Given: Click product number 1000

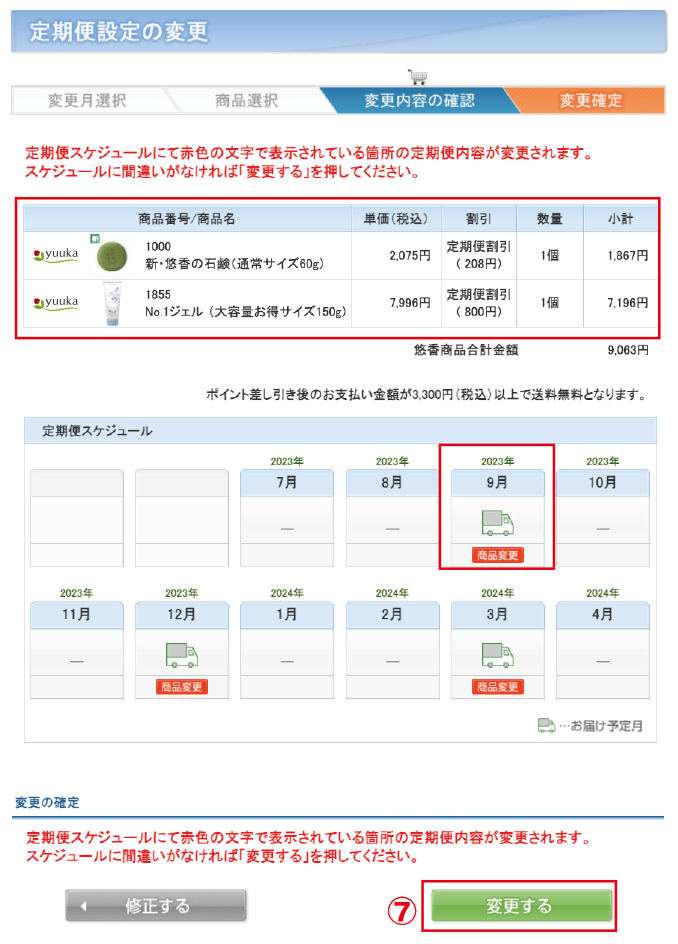Looking at the screenshot, I should point(158,246).
